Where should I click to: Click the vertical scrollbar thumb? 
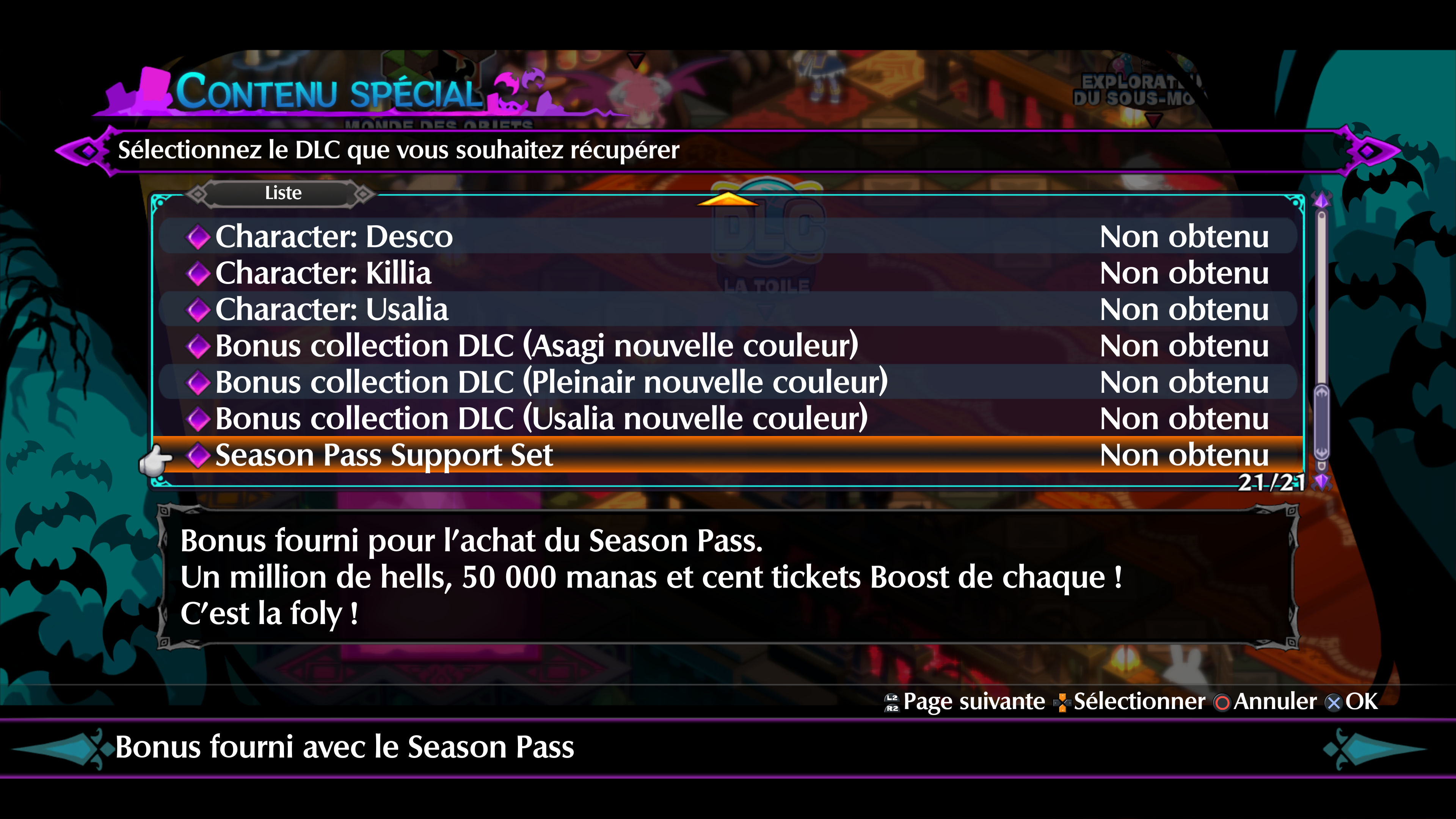pos(1321,423)
